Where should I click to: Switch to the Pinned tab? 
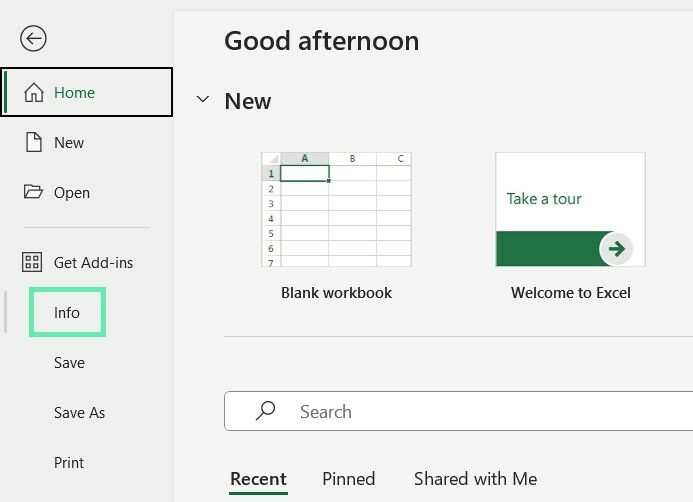point(349,479)
